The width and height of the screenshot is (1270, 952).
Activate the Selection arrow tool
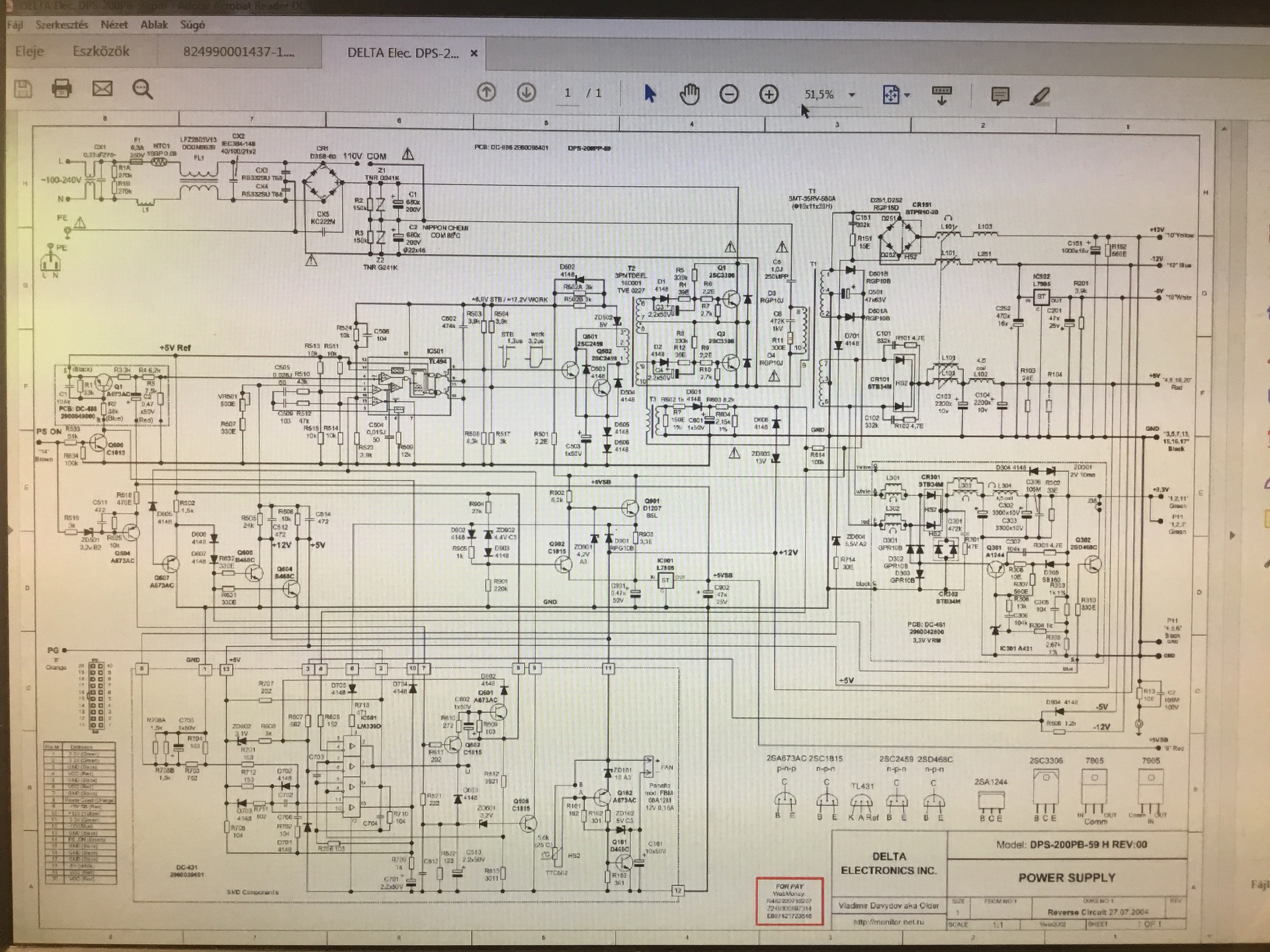click(x=650, y=94)
